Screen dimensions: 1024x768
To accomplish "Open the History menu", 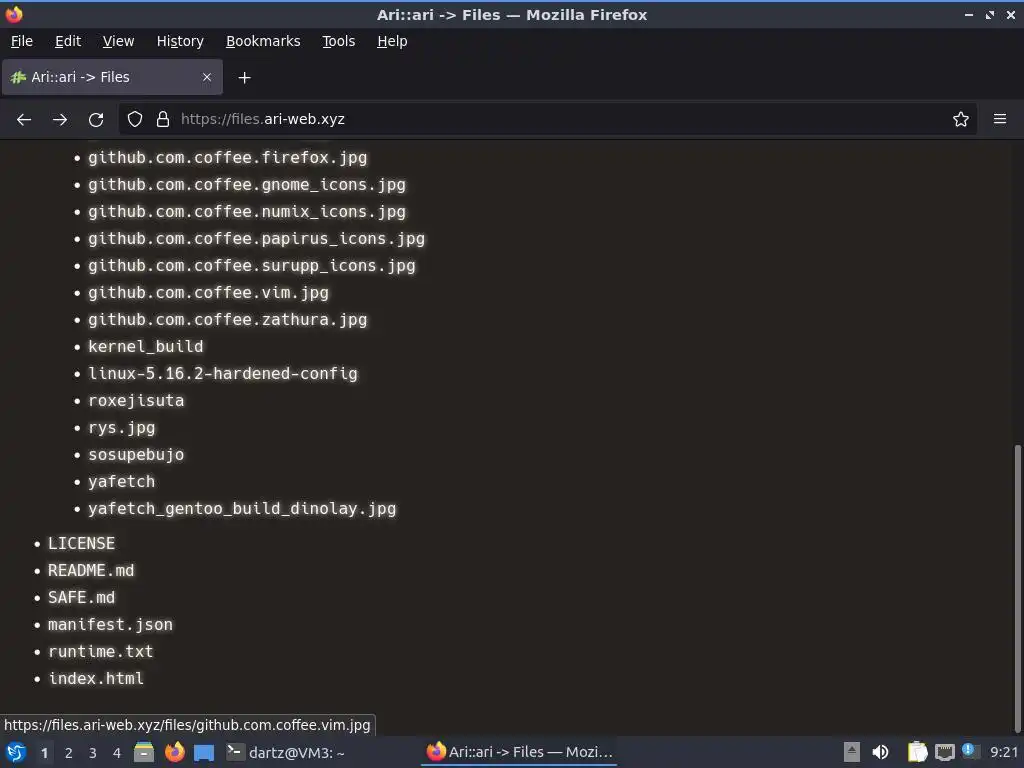I will coord(180,41).
